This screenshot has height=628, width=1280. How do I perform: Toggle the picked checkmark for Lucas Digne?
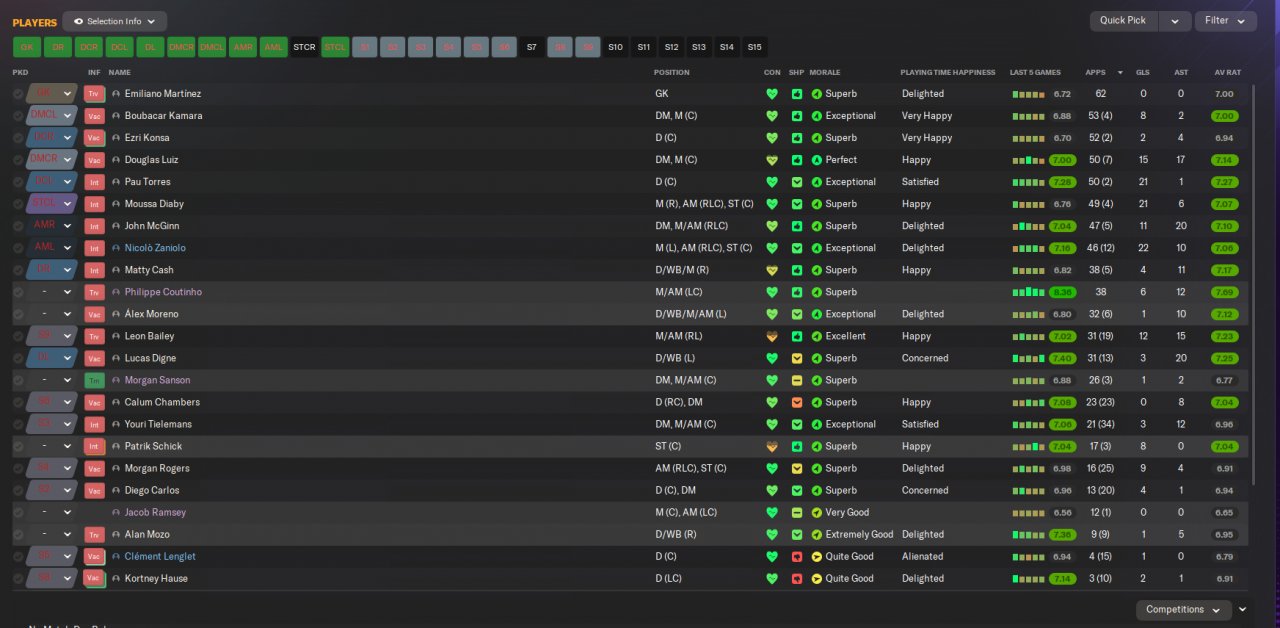point(18,358)
